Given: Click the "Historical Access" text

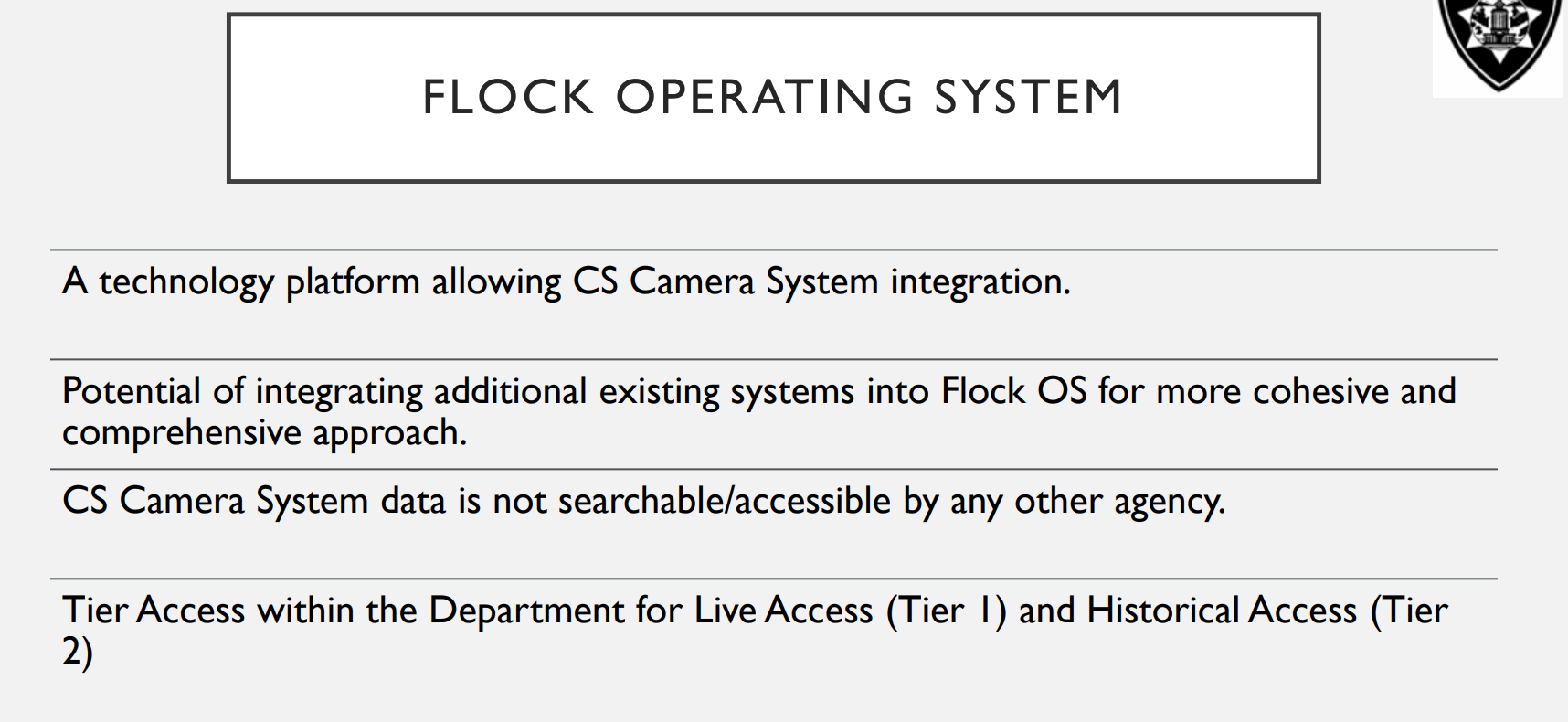Looking at the screenshot, I should tap(1222, 611).
